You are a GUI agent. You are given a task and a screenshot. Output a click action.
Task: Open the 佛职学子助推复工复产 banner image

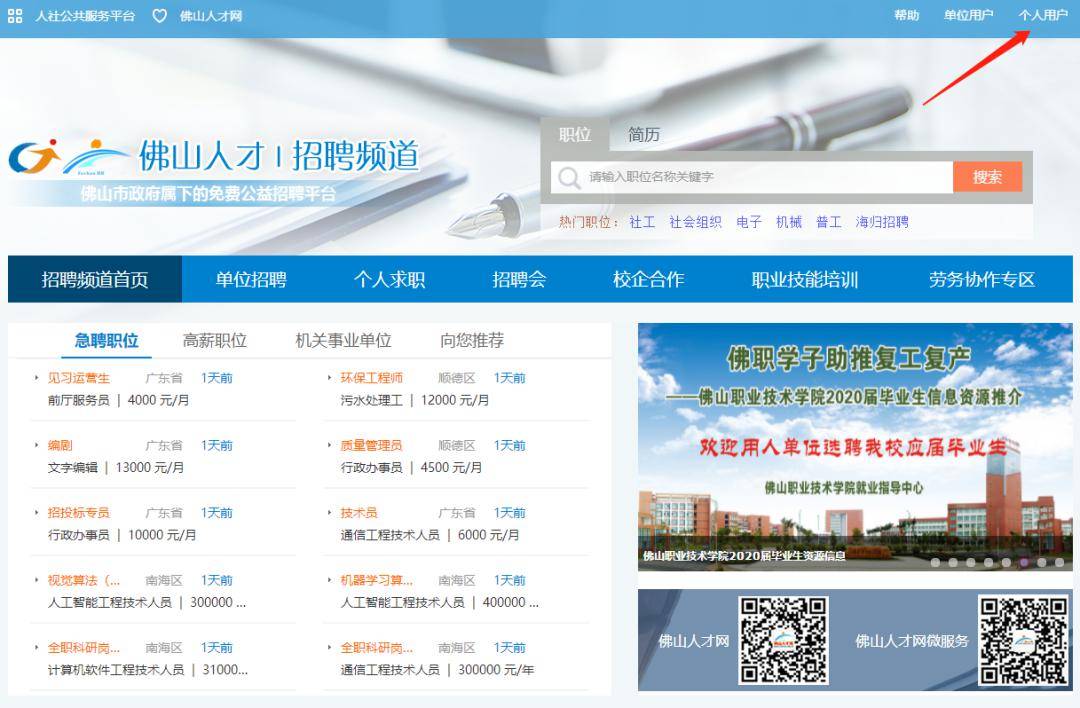pos(855,447)
